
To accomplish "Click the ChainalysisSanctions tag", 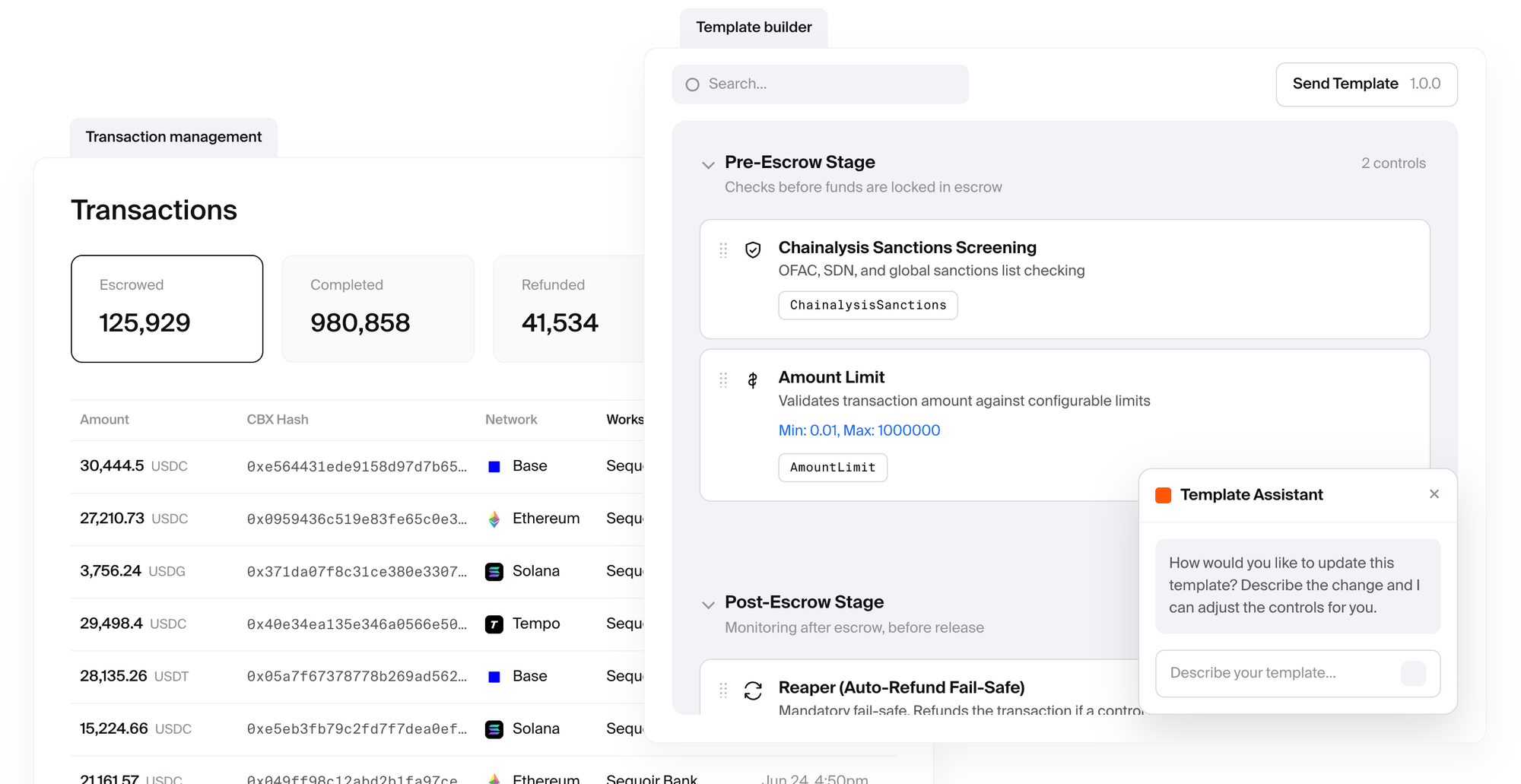I will point(868,305).
